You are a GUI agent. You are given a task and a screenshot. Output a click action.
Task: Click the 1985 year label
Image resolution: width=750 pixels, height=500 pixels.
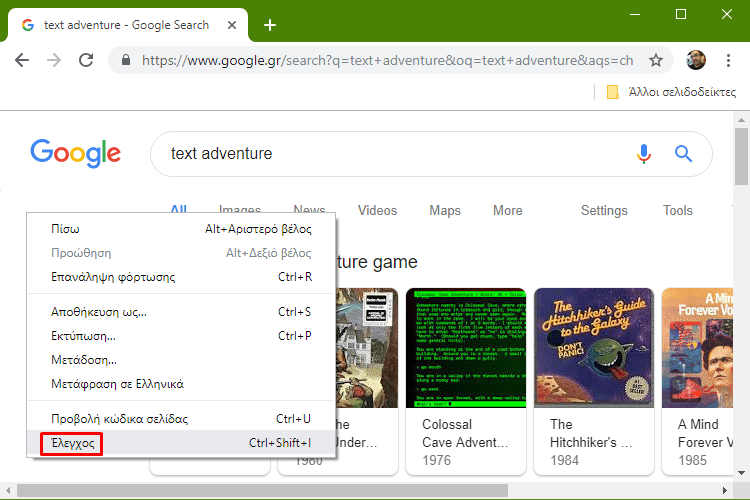pyautogui.click(x=692, y=460)
